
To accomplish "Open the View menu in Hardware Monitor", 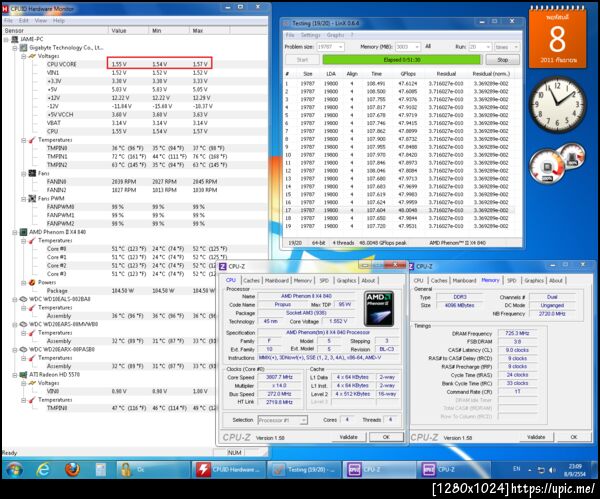I will click(x=41, y=21).
